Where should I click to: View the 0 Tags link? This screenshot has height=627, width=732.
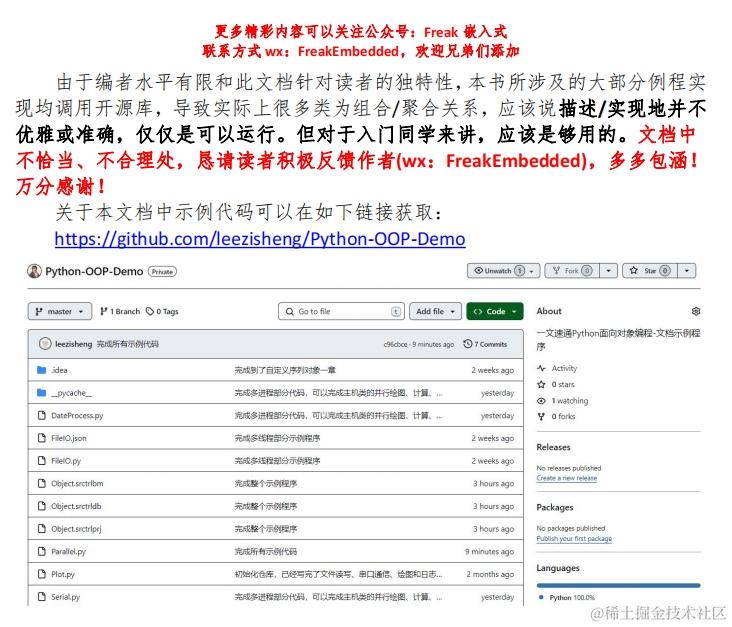click(162, 311)
